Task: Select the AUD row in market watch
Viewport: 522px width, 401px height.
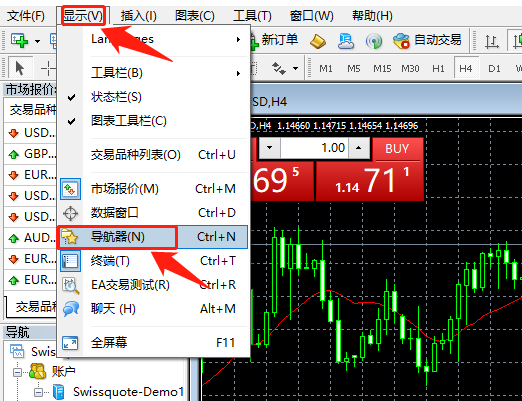Action: point(31,238)
